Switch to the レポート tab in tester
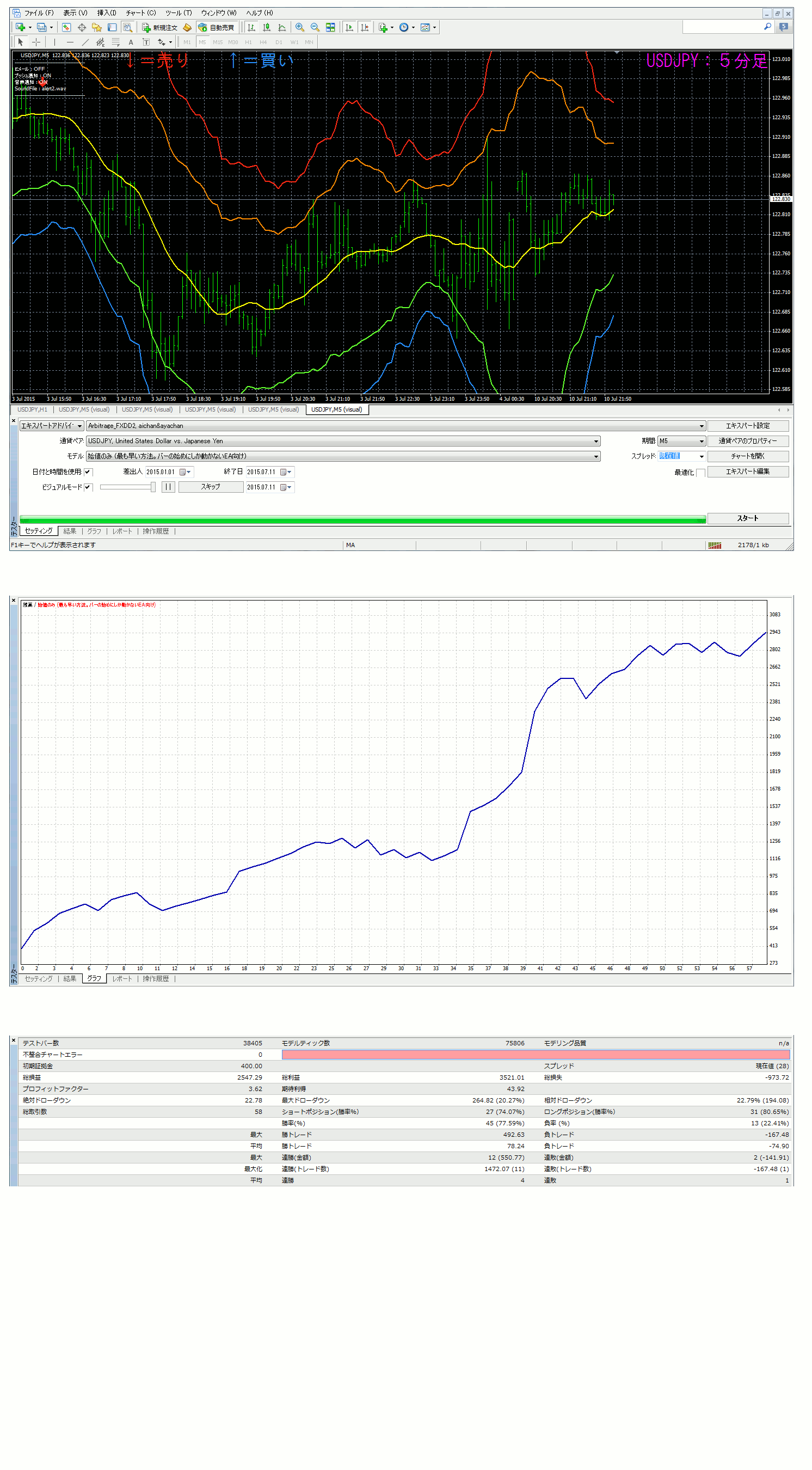 (121, 531)
